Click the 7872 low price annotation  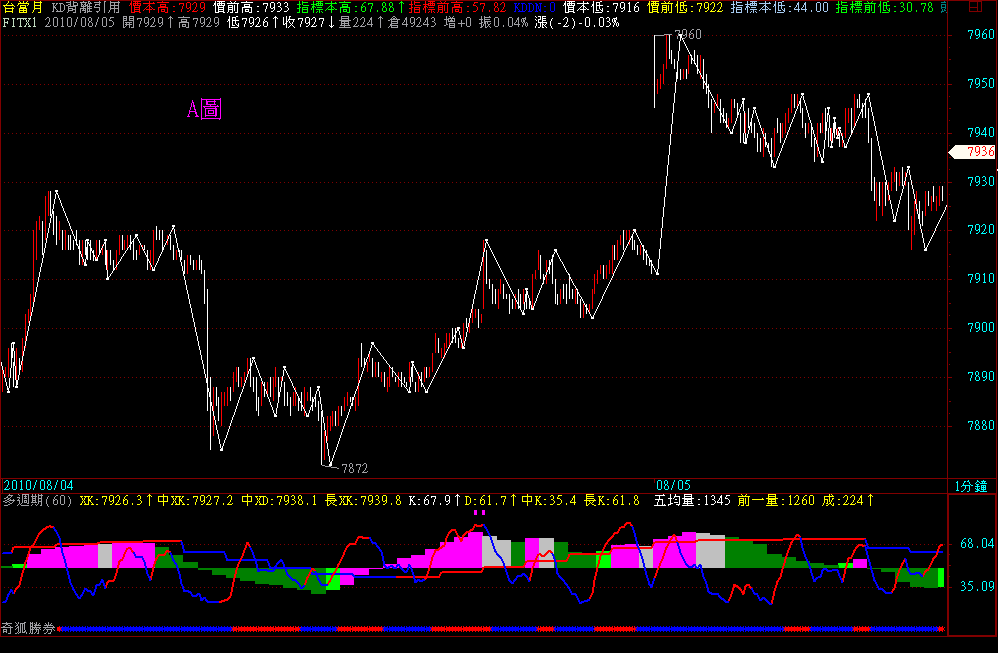(355, 468)
